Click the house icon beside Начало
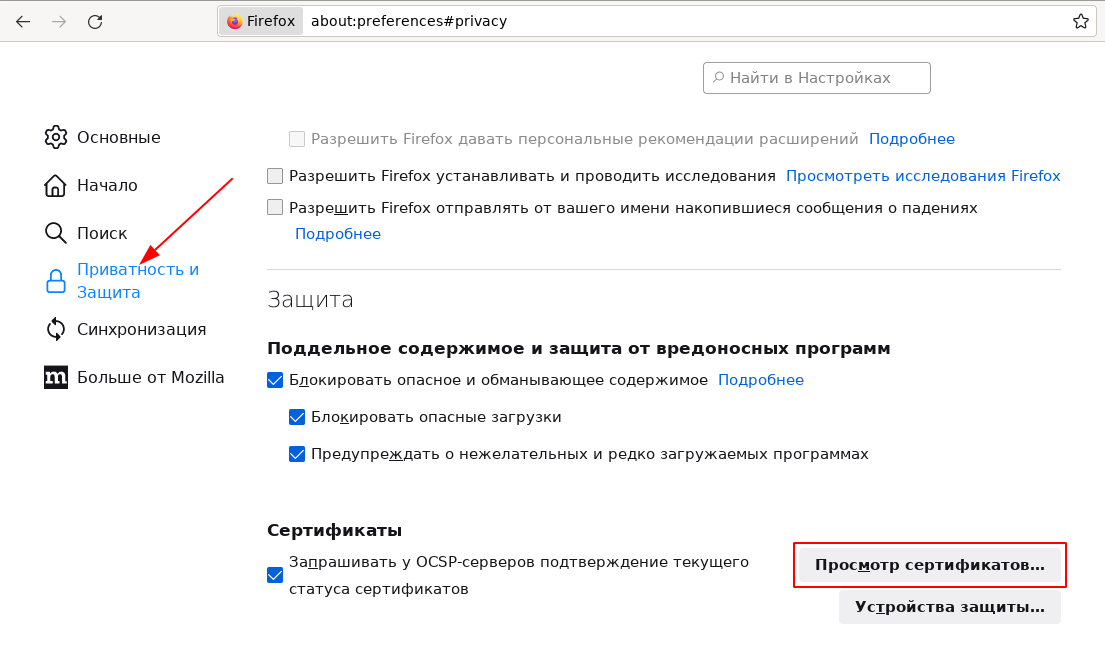This screenshot has width=1105, height=667. tap(56, 185)
